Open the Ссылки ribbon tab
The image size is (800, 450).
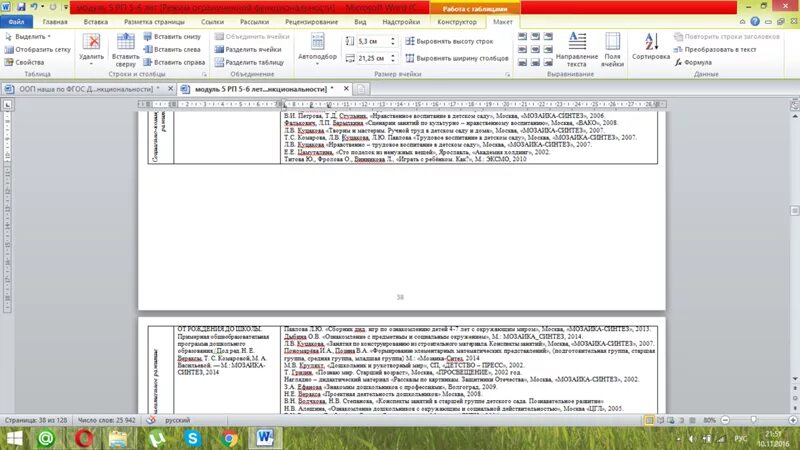[212, 22]
